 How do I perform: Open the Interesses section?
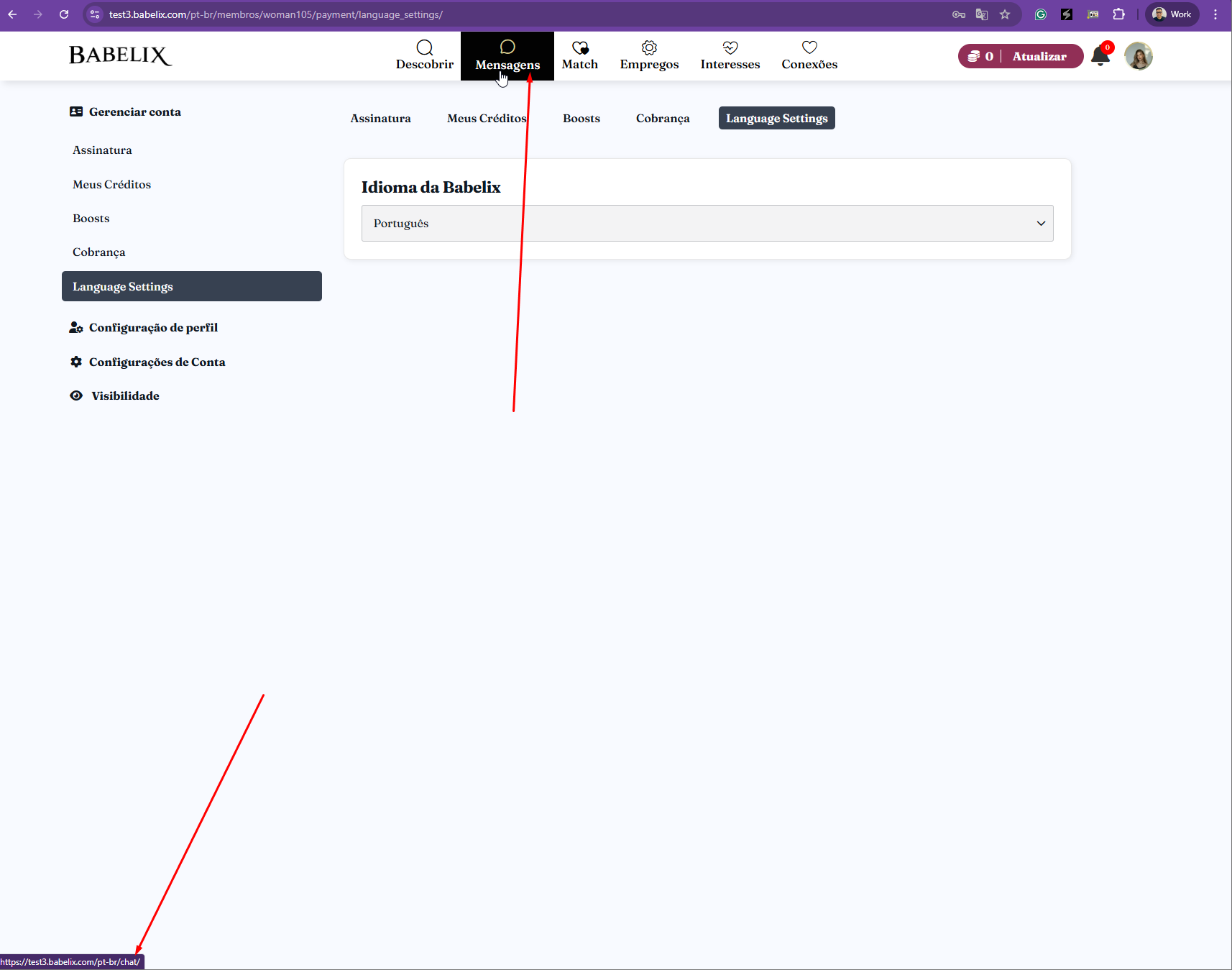(730, 56)
